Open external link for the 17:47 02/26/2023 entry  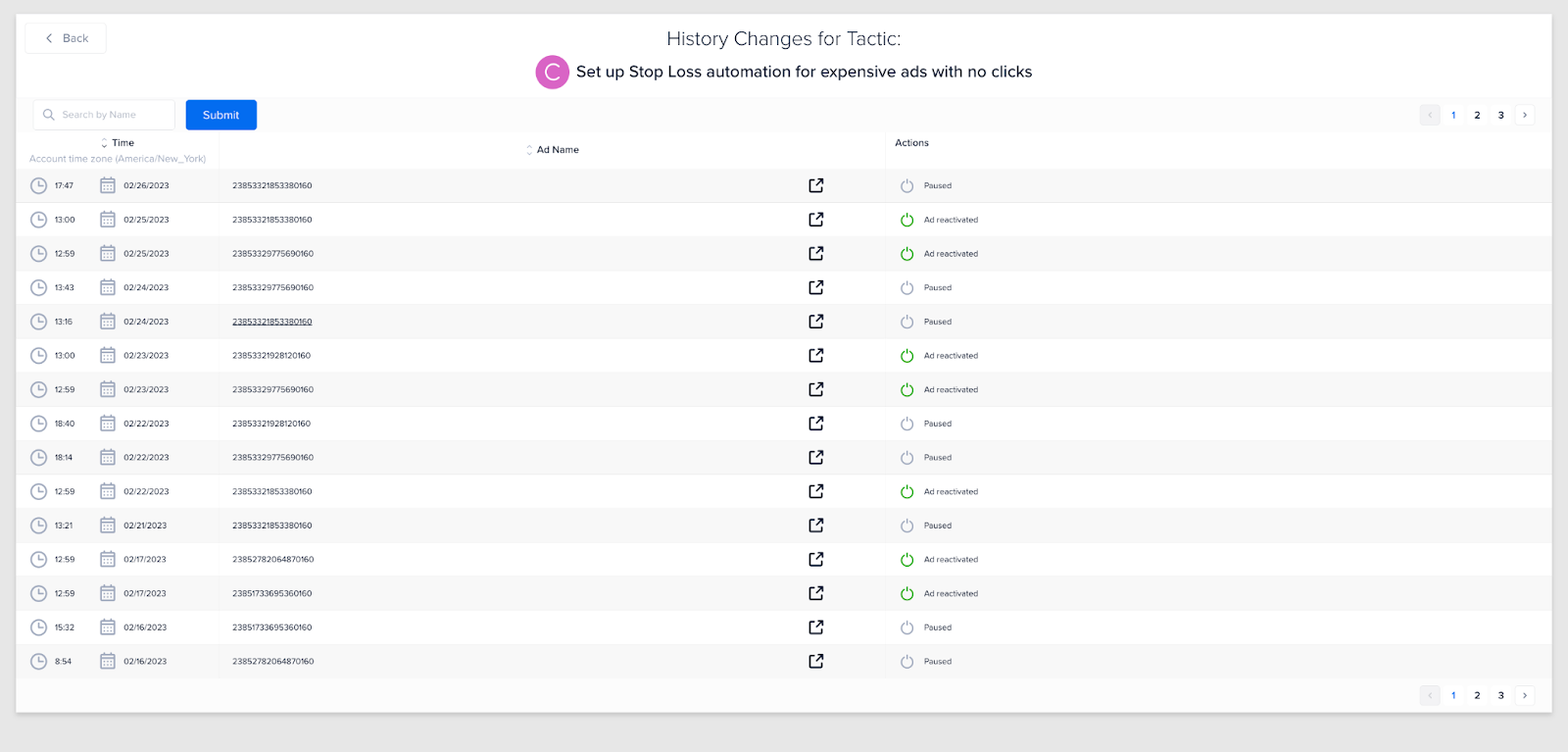click(x=815, y=185)
